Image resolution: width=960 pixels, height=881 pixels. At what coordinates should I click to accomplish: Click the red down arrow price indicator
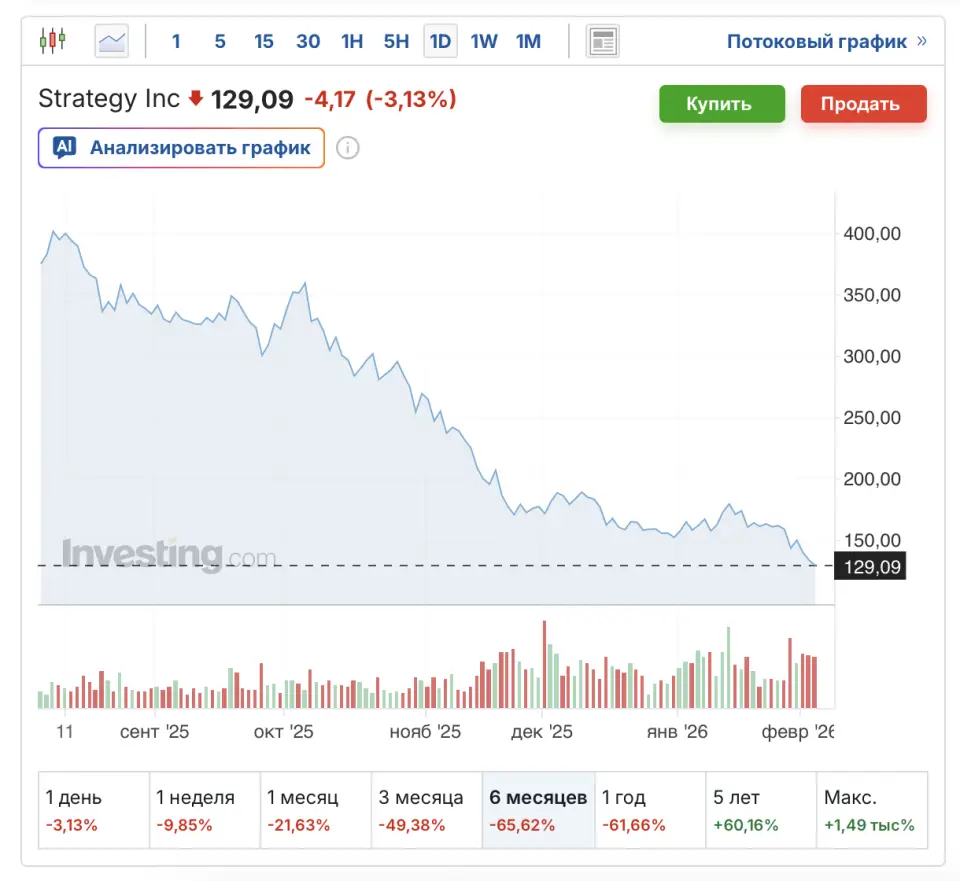point(196,98)
